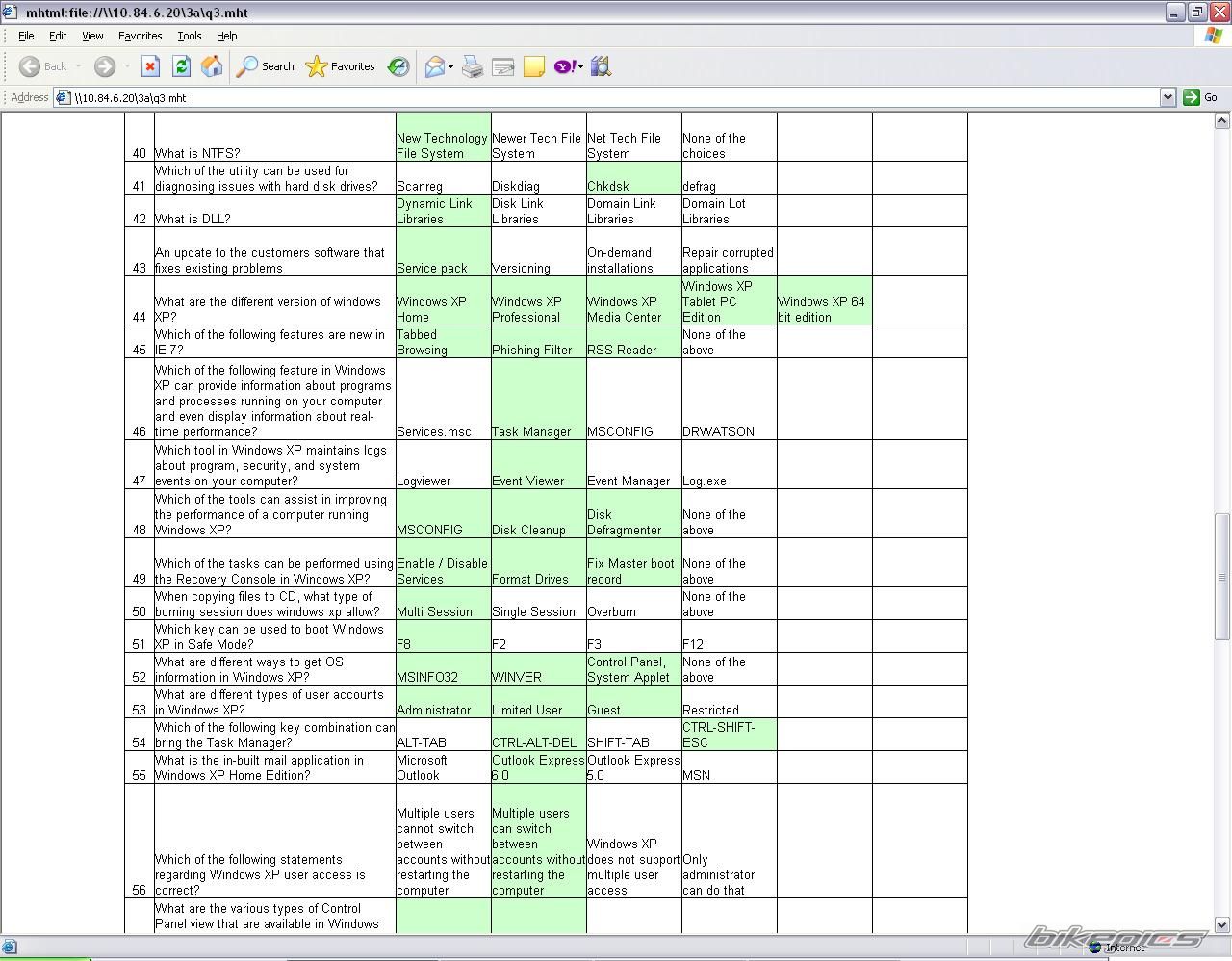Open the Favorites star panel

click(340, 66)
